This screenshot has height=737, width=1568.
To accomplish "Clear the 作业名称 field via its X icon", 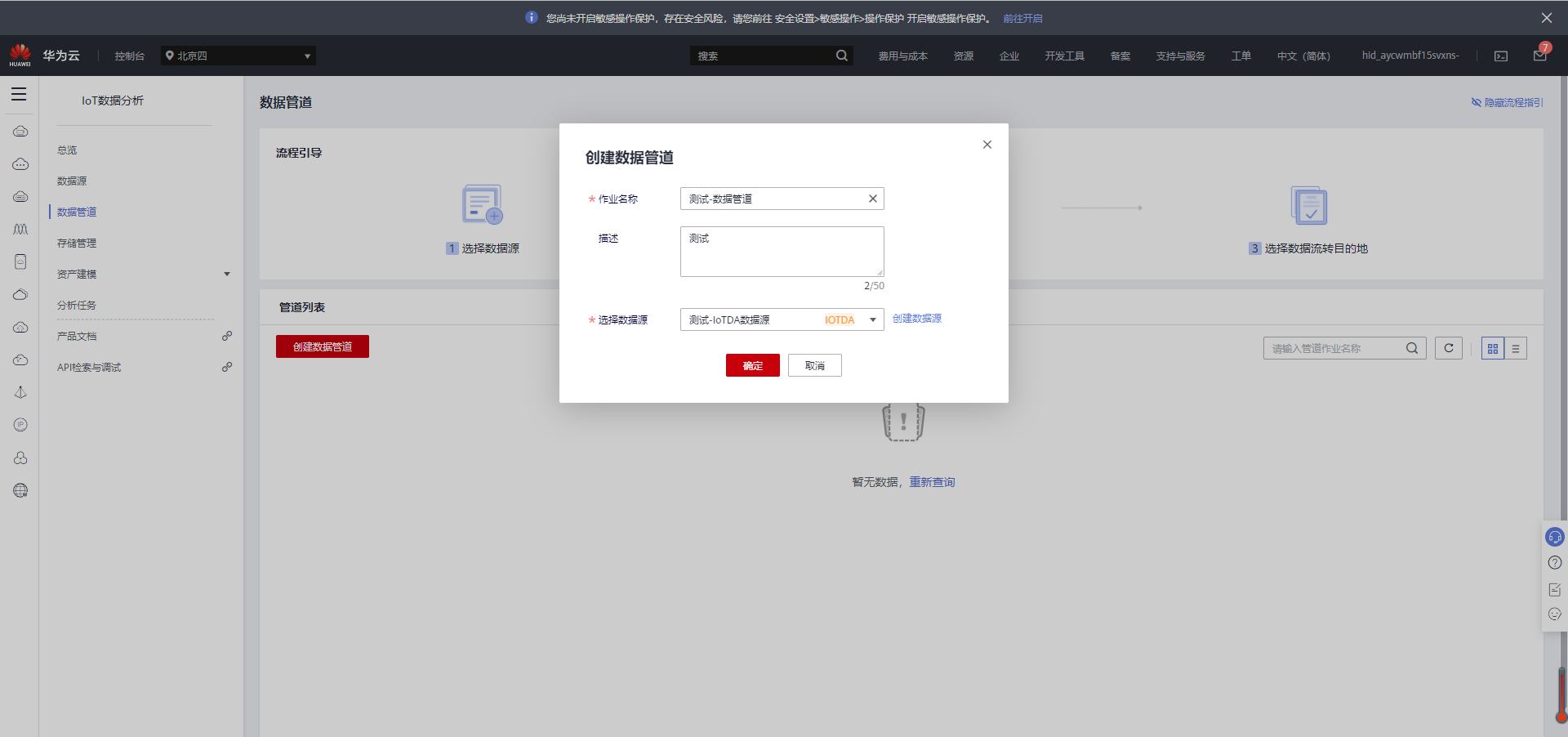I will pyautogui.click(x=871, y=199).
